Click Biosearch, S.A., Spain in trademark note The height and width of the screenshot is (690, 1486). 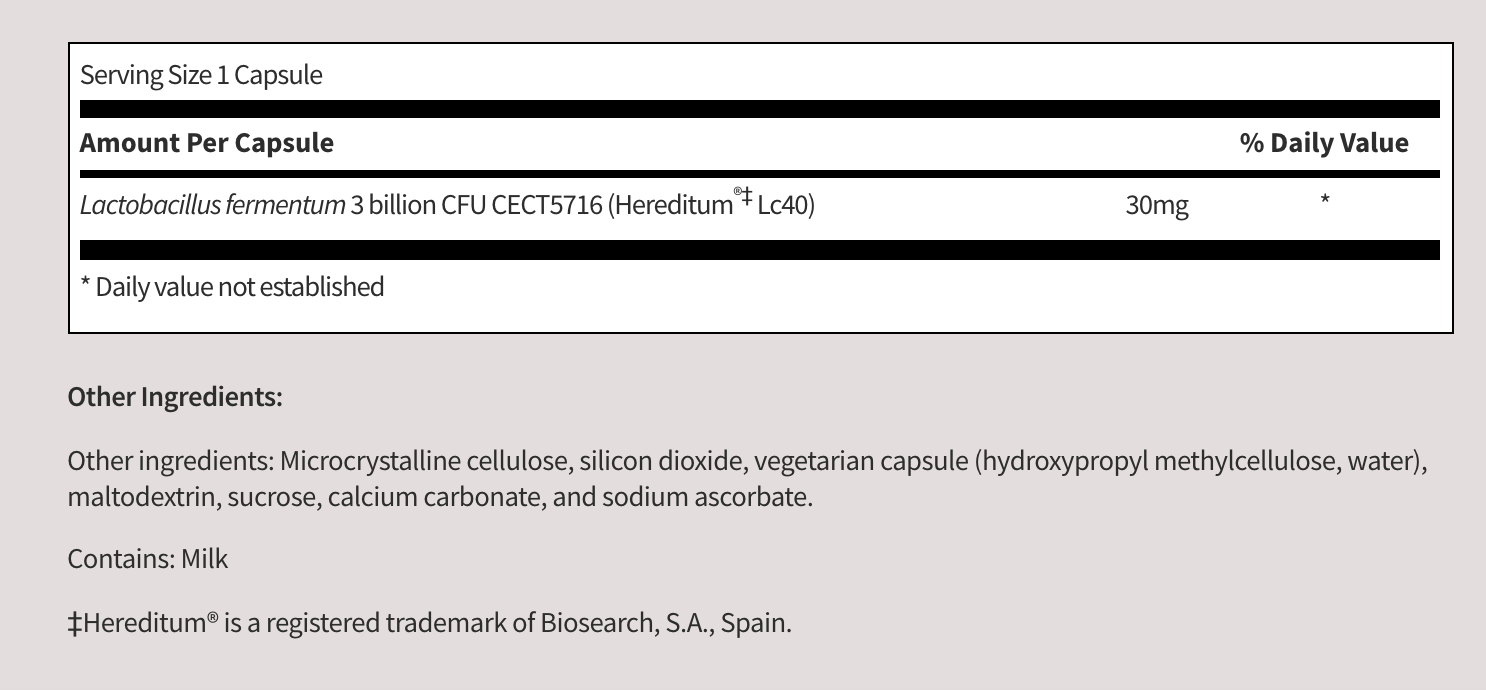pyautogui.click(x=665, y=624)
